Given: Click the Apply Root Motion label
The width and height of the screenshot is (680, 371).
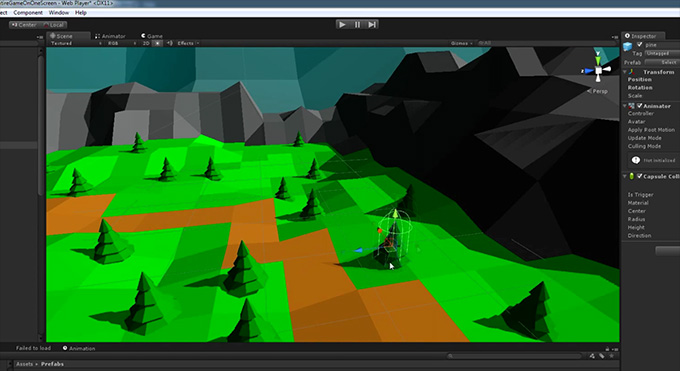Looking at the screenshot, I should (x=651, y=130).
